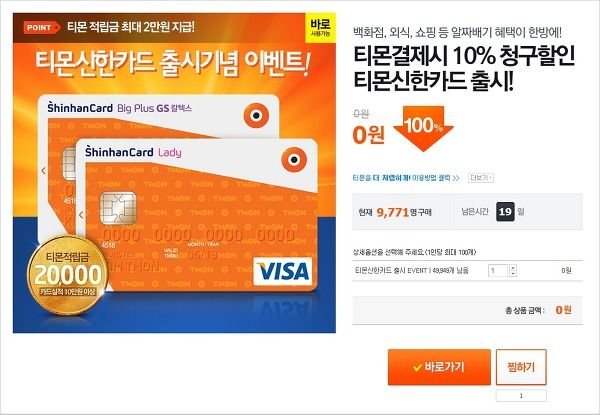This screenshot has width=600, height=415.
Task: Click the 찜하기 wishlist button
Action: [521, 367]
